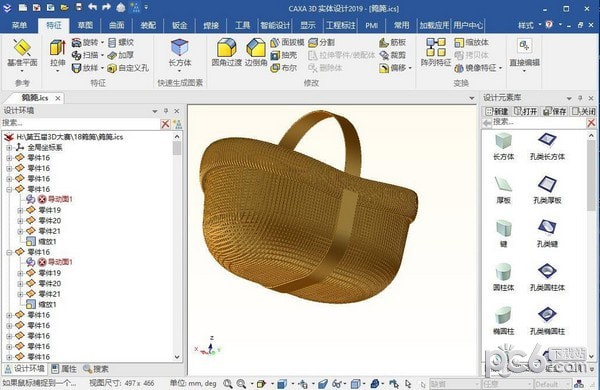Open the 设计元素库 panel options arrow
Screen dimensions: 600x390
click(569, 98)
